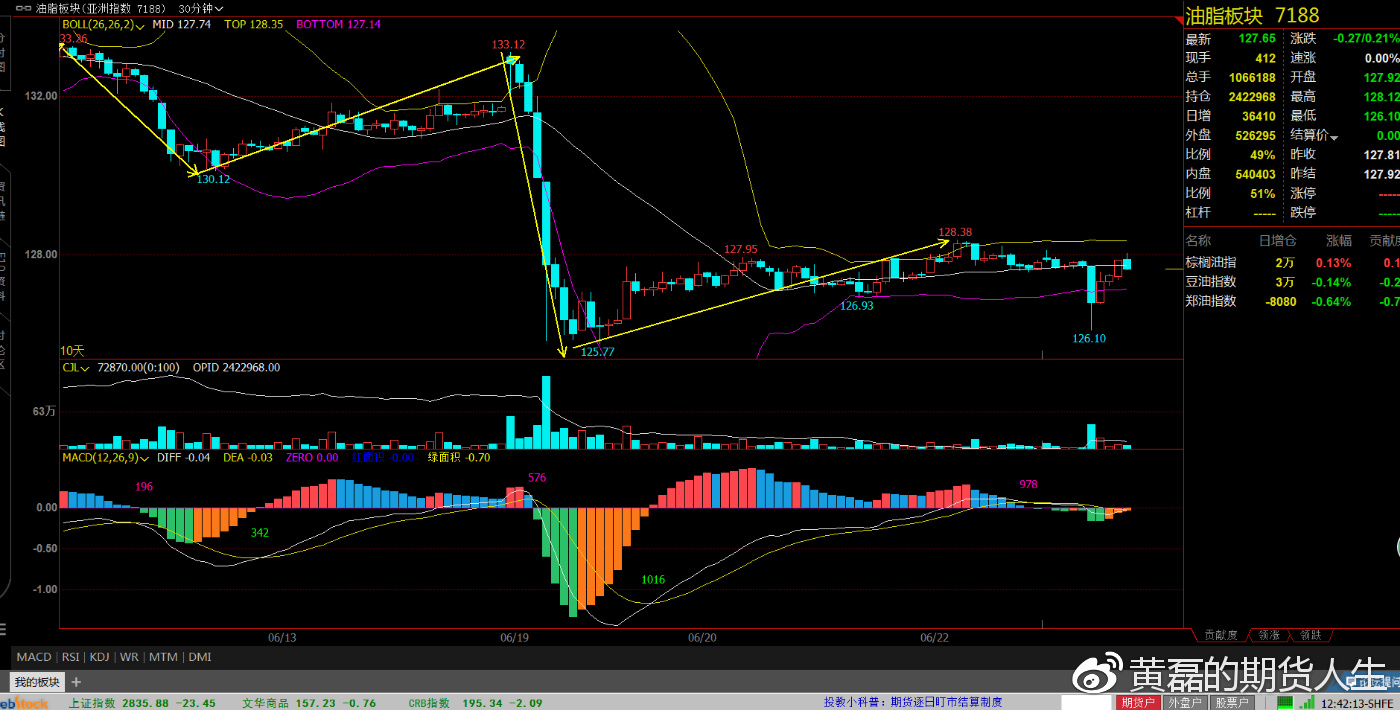Click the DEA -0.03 MACD label
Viewport: 1400px width, 710px height.
click(x=247, y=457)
